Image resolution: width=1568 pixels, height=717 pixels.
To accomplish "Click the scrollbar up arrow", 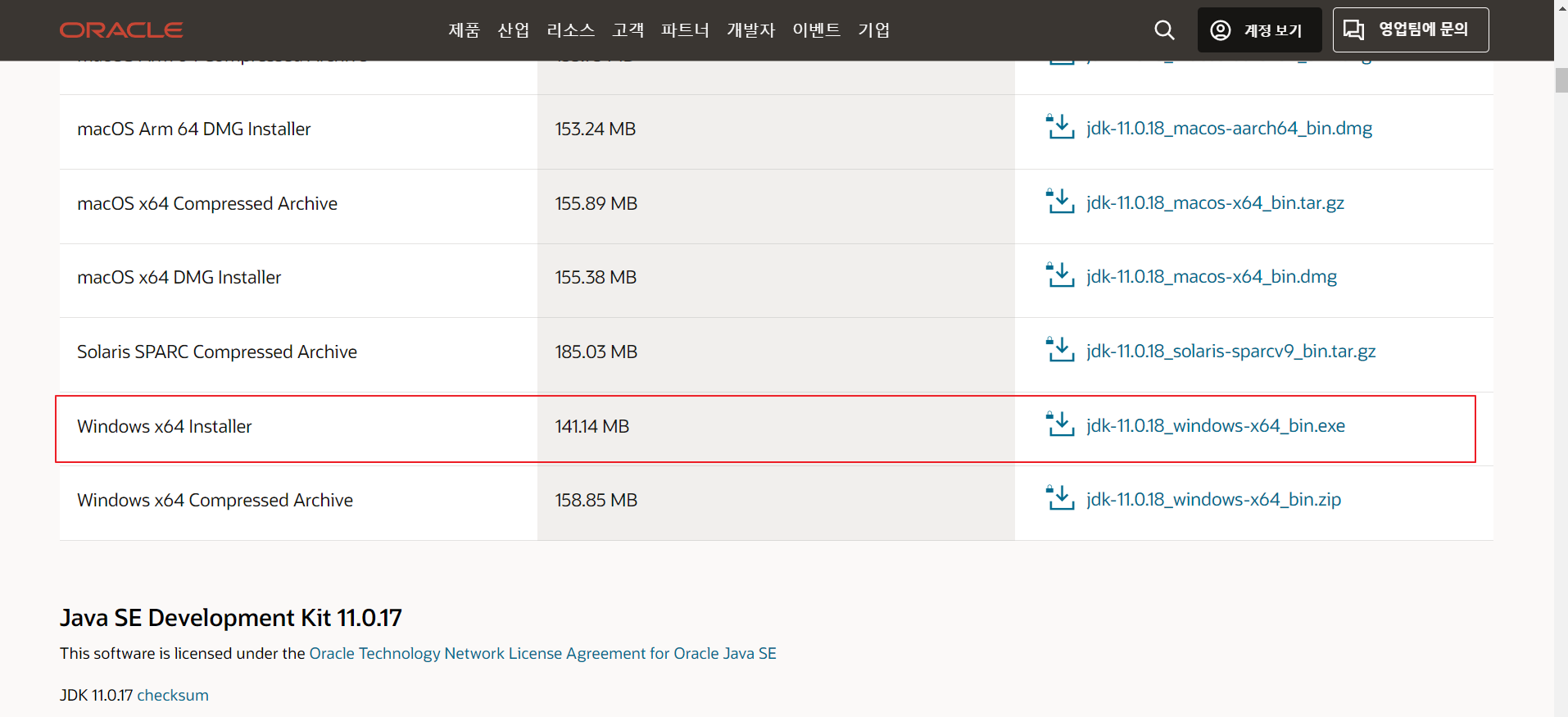I will [x=1561, y=7].
